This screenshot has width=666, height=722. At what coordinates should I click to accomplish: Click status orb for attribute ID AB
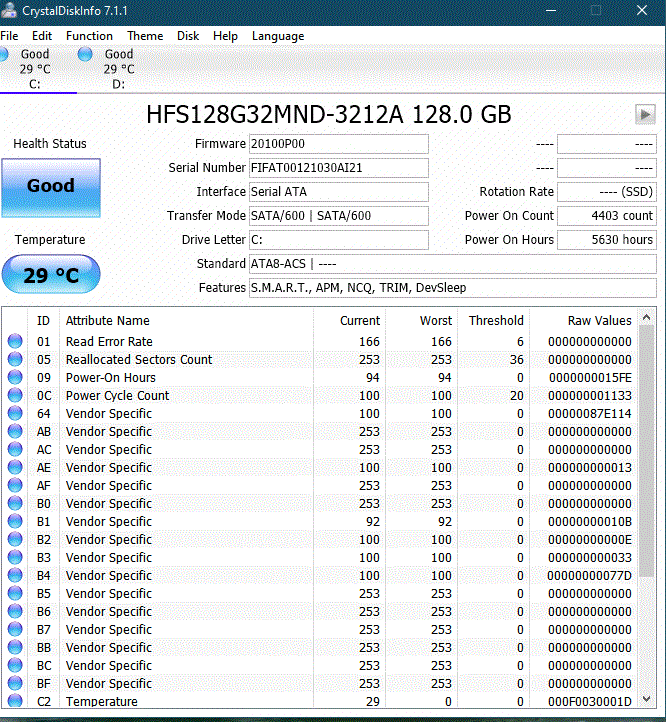(15, 431)
